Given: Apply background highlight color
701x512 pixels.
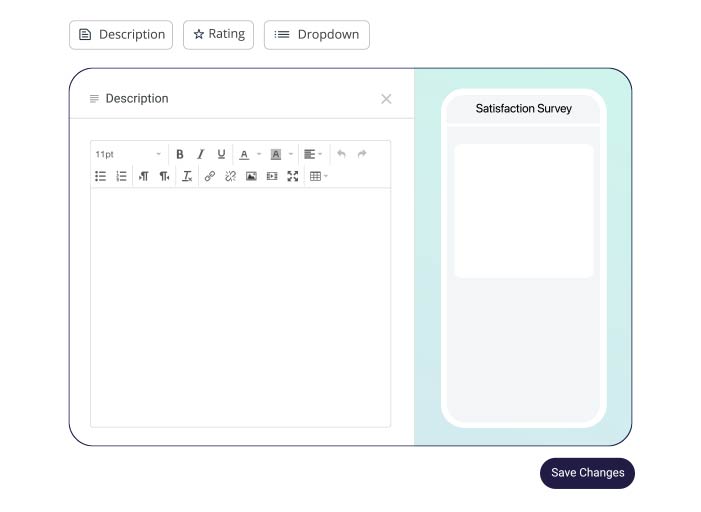Looking at the screenshot, I should [276, 154].
